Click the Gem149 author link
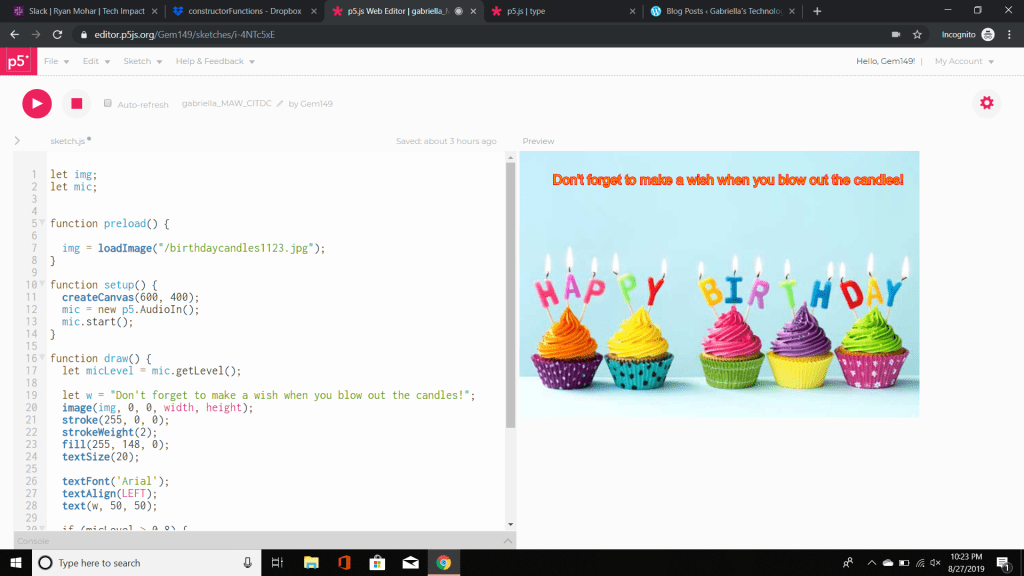The width and height of the screenshot is (1024, 576). (x=317, y=104)
